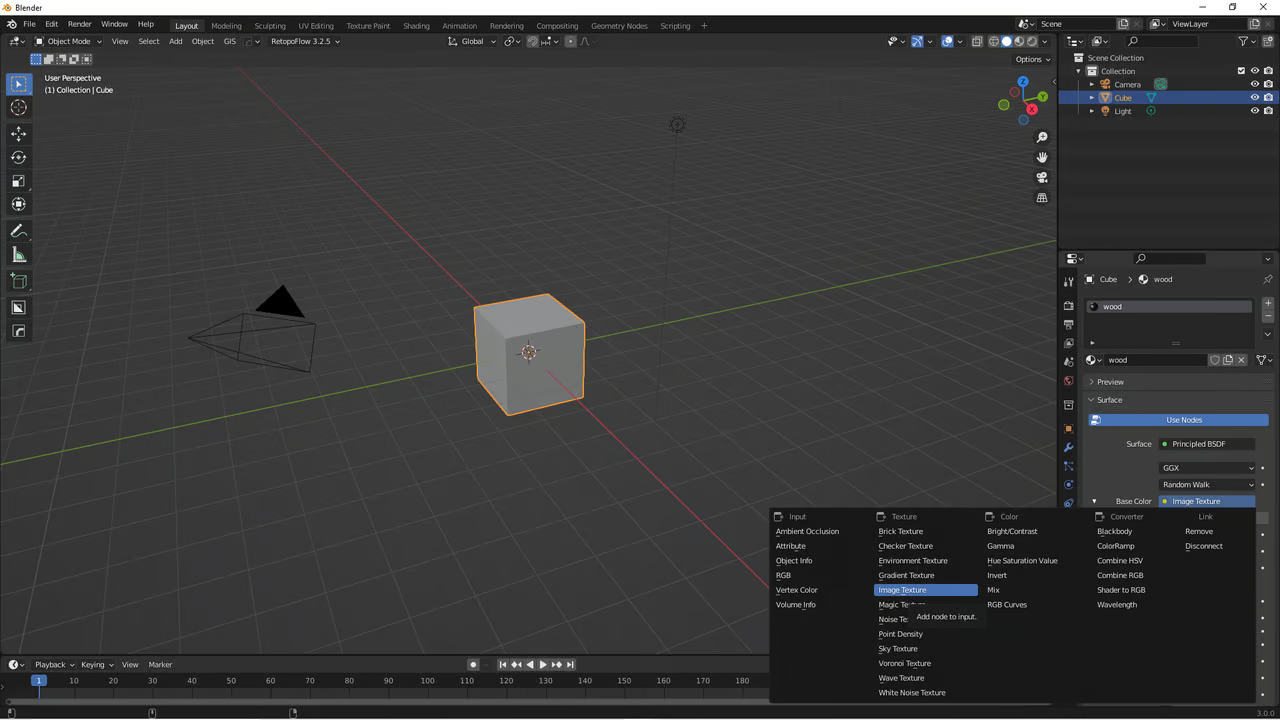Expand the Preview panel section
The image size is (1280, 720).
[x=1110, y=382]
